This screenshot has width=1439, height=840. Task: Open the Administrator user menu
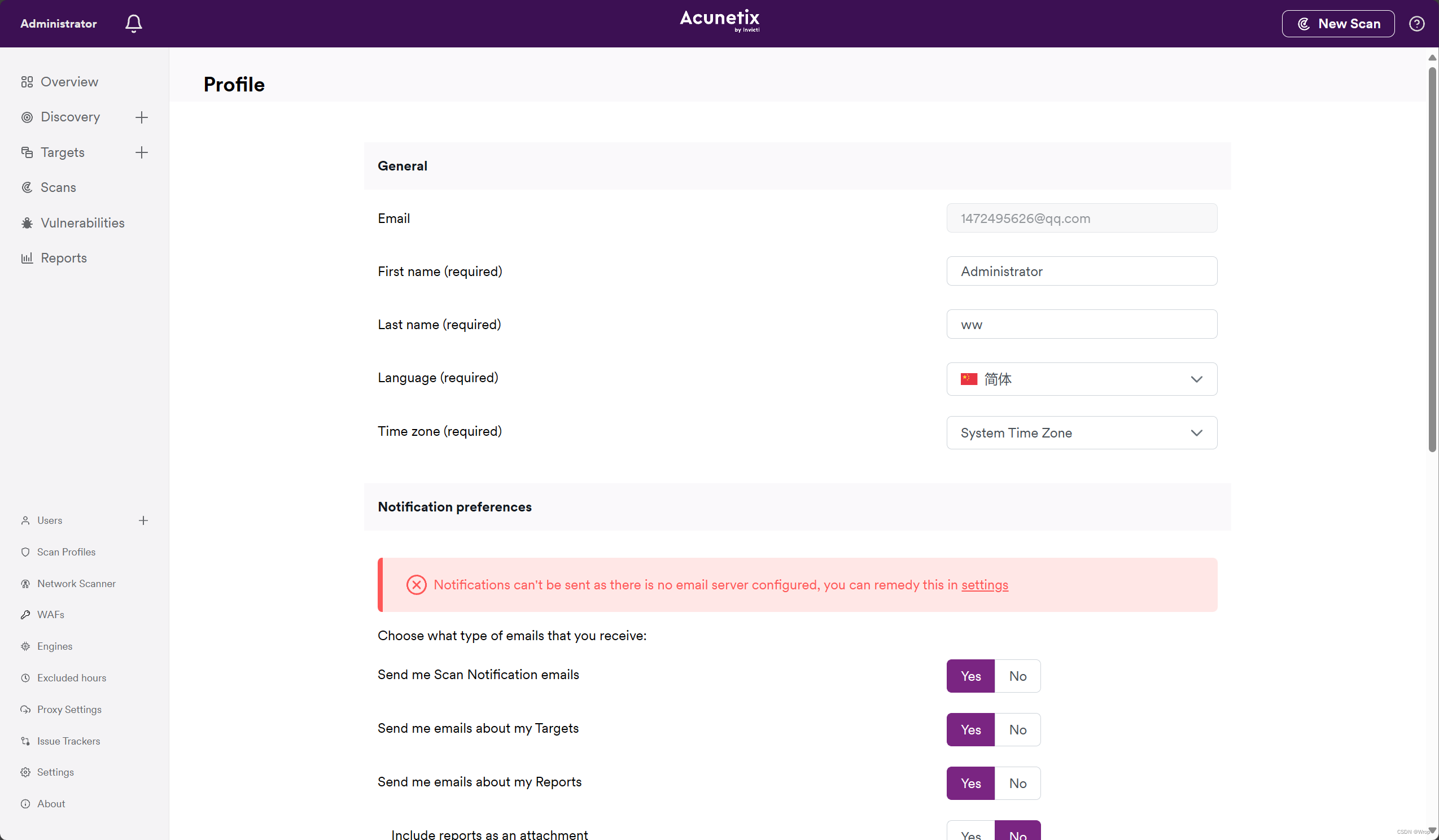pos(58,23)
